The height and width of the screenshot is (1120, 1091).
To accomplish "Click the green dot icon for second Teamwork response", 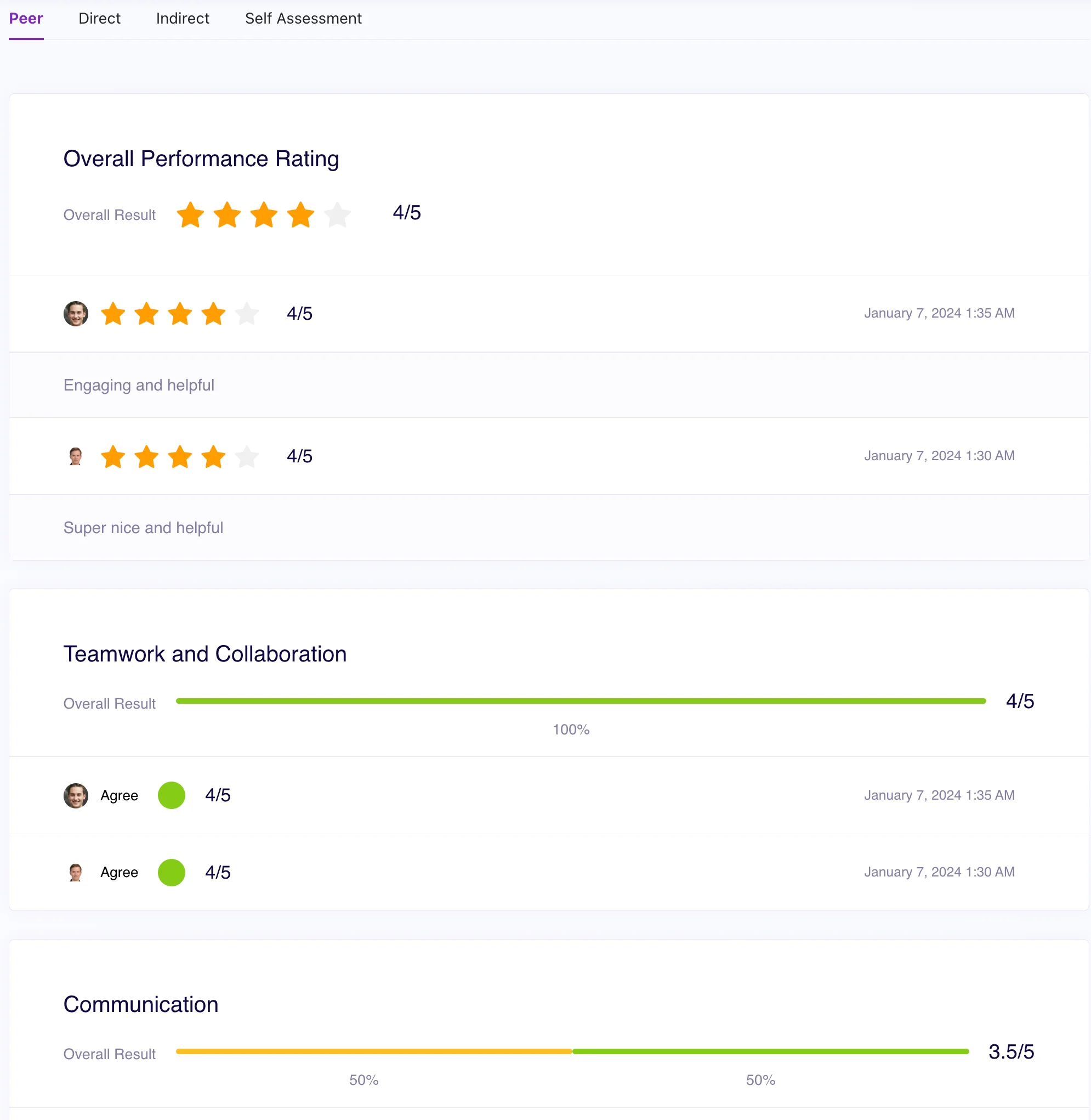I will pyautogui.click(x=171, y=872).
